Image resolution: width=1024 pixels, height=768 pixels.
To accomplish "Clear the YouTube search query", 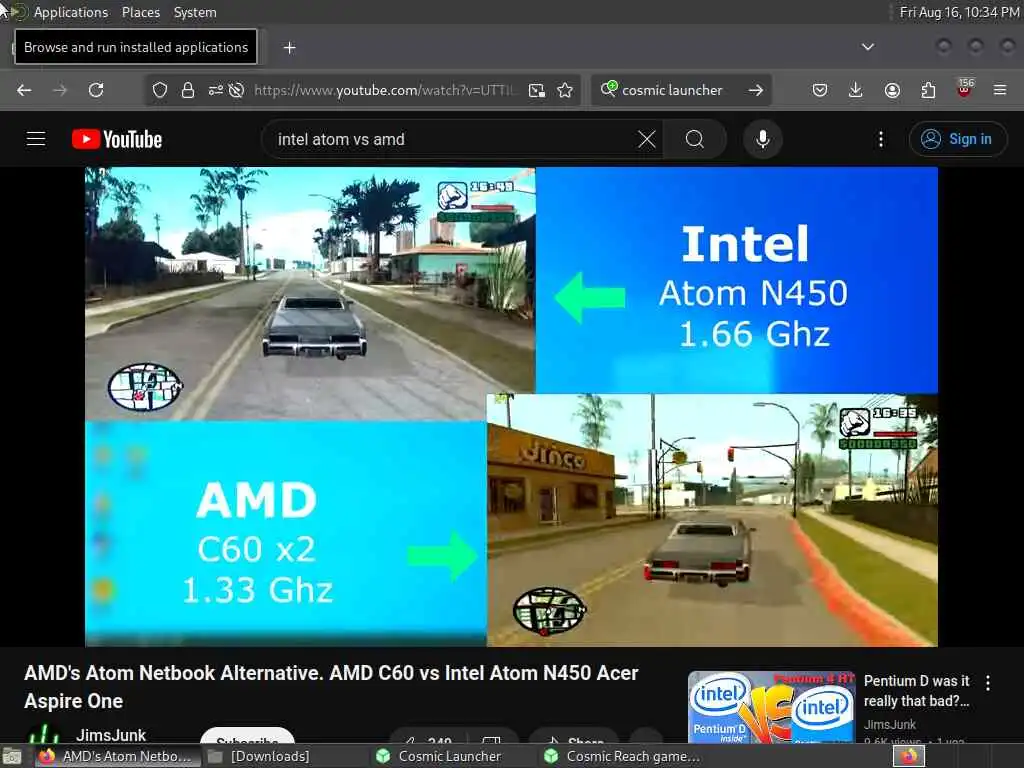I will (647, 139).
